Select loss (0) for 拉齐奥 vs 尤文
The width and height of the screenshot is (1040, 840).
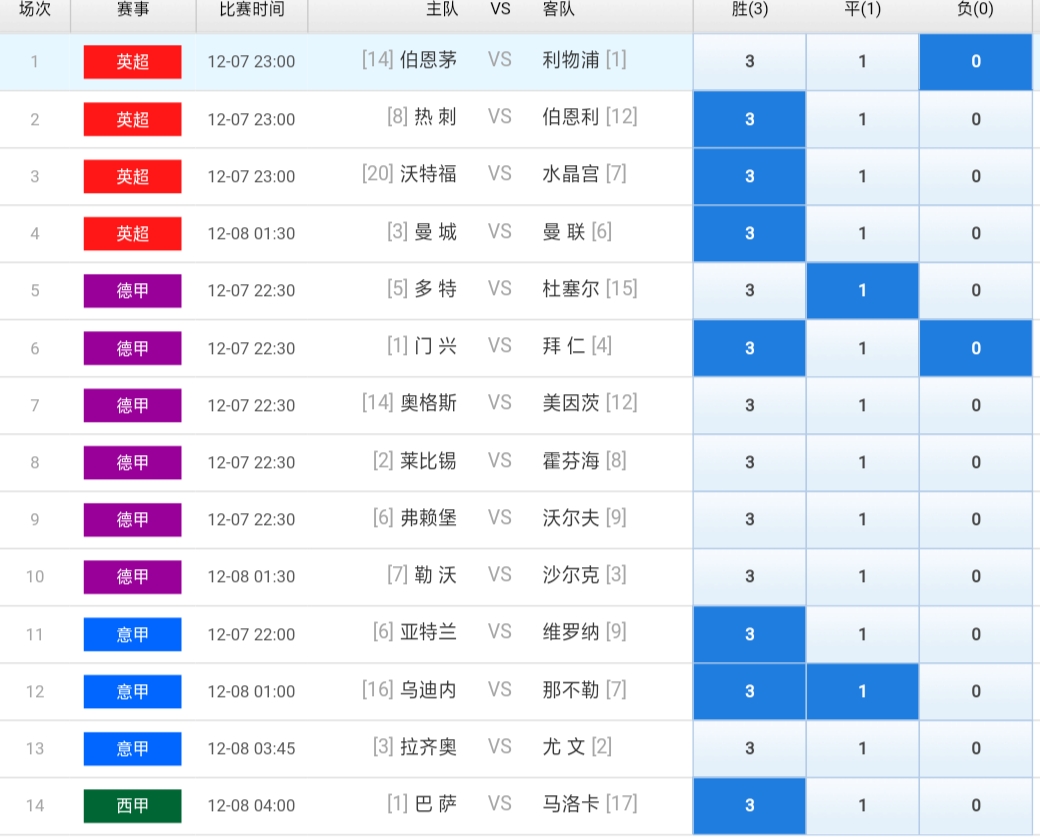[x=976, y=748]
